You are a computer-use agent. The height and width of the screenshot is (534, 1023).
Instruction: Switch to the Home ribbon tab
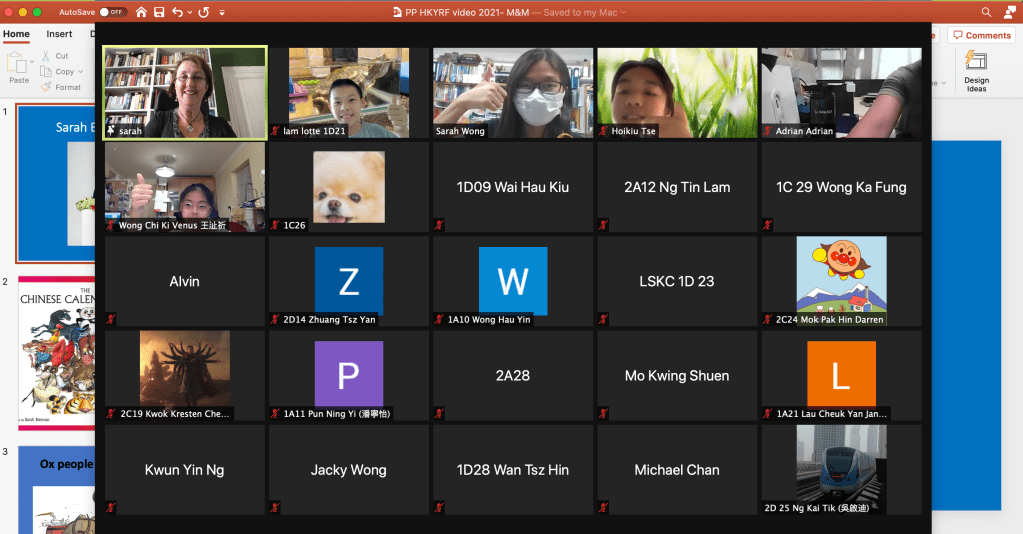pos(16,34)
